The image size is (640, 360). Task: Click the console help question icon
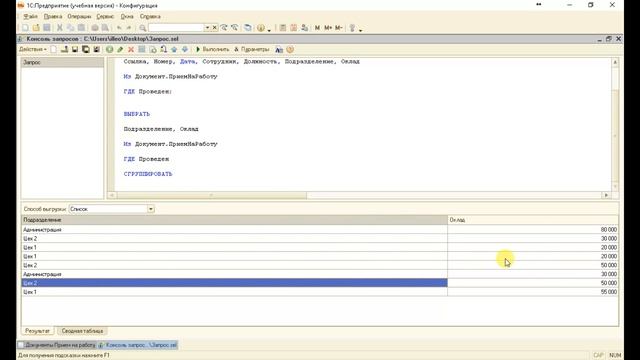pos(290,49)
